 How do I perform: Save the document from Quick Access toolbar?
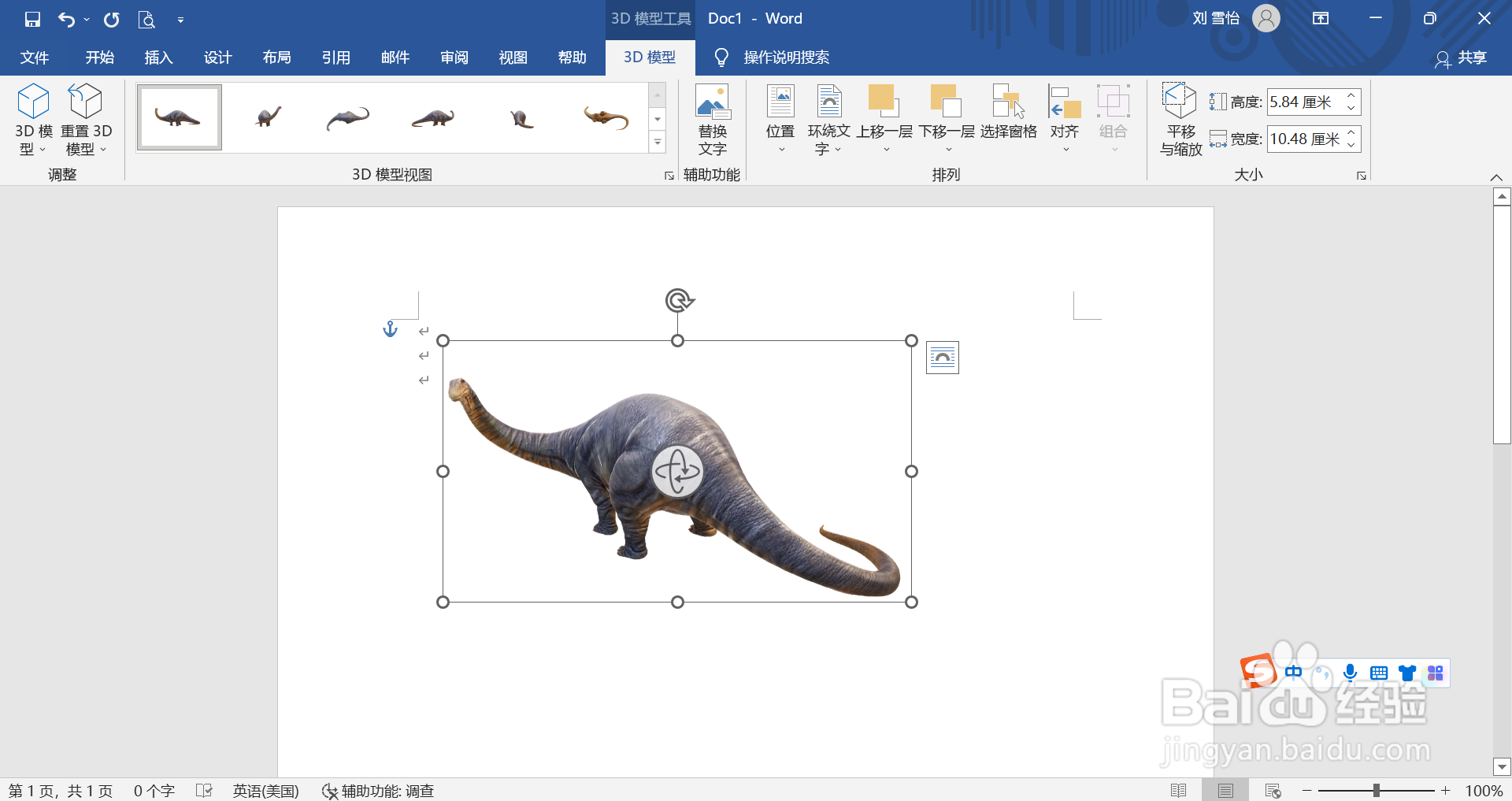31,19
